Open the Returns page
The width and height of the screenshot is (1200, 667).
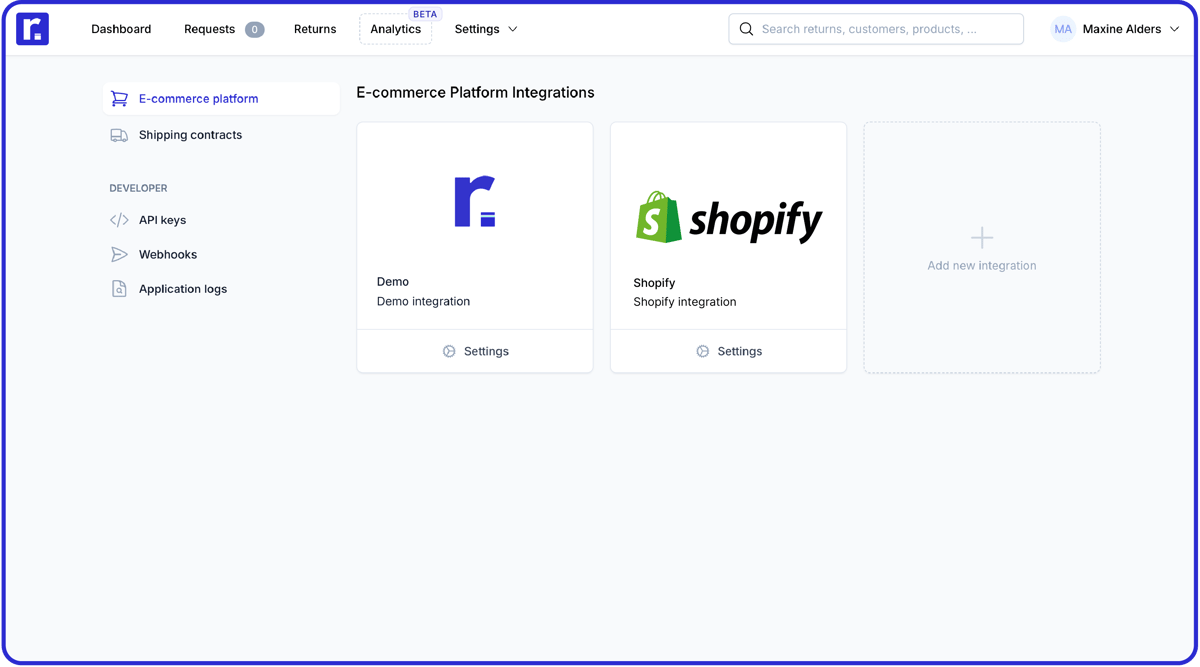315,29
